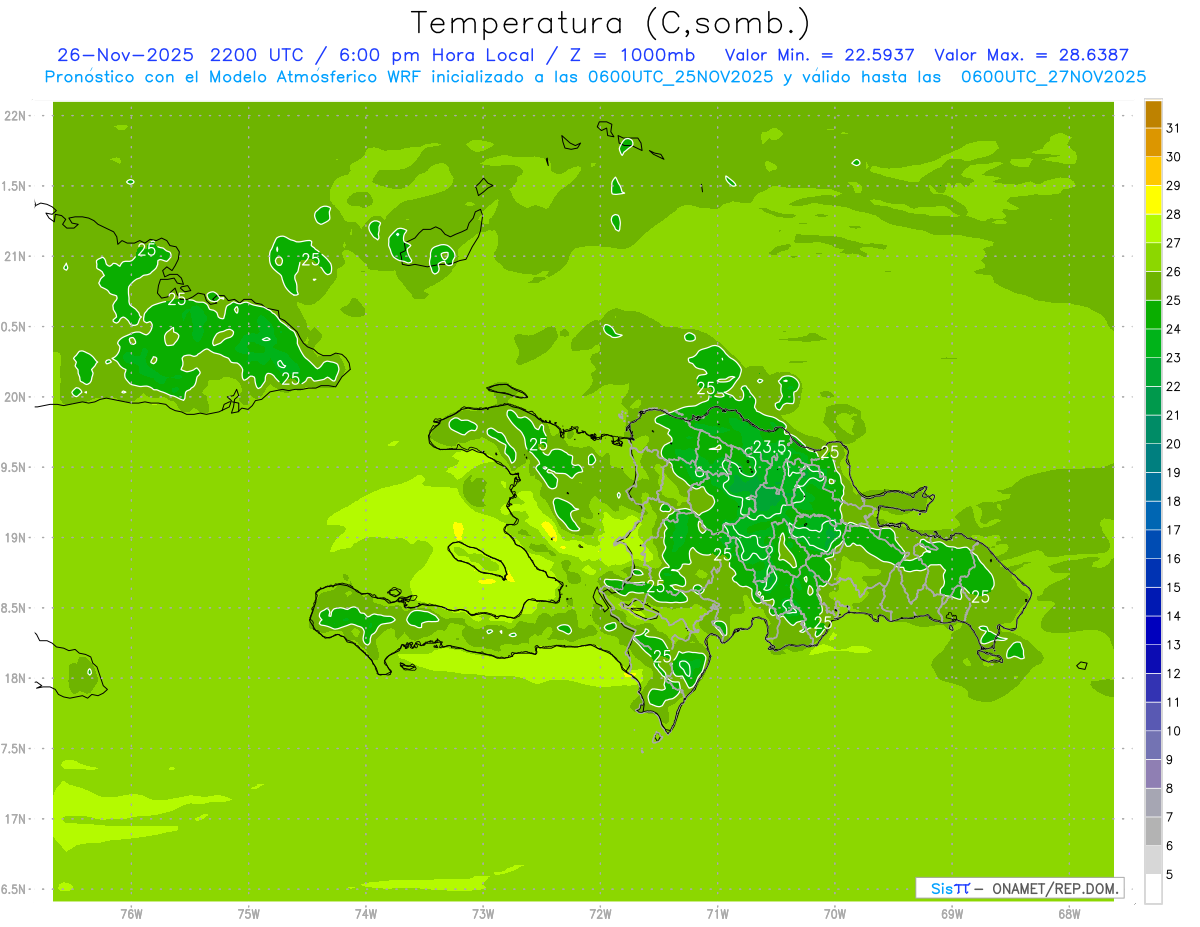Click legend value '12'
This screenshot has width=1200, height=927.
[1173, 674]
